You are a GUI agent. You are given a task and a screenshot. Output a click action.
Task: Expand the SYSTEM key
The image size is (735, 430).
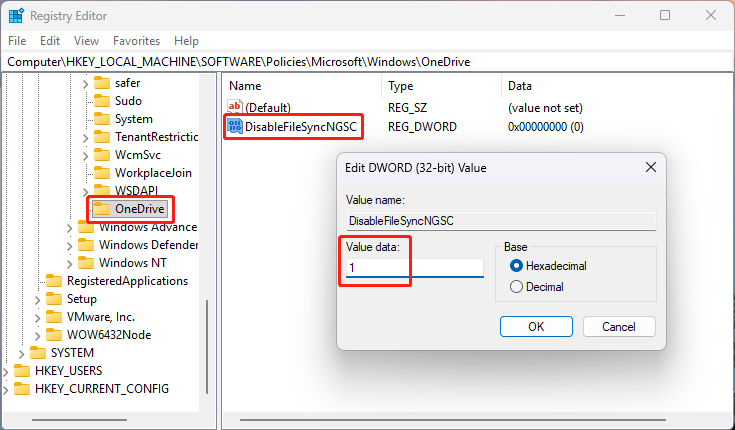(22, 353)
